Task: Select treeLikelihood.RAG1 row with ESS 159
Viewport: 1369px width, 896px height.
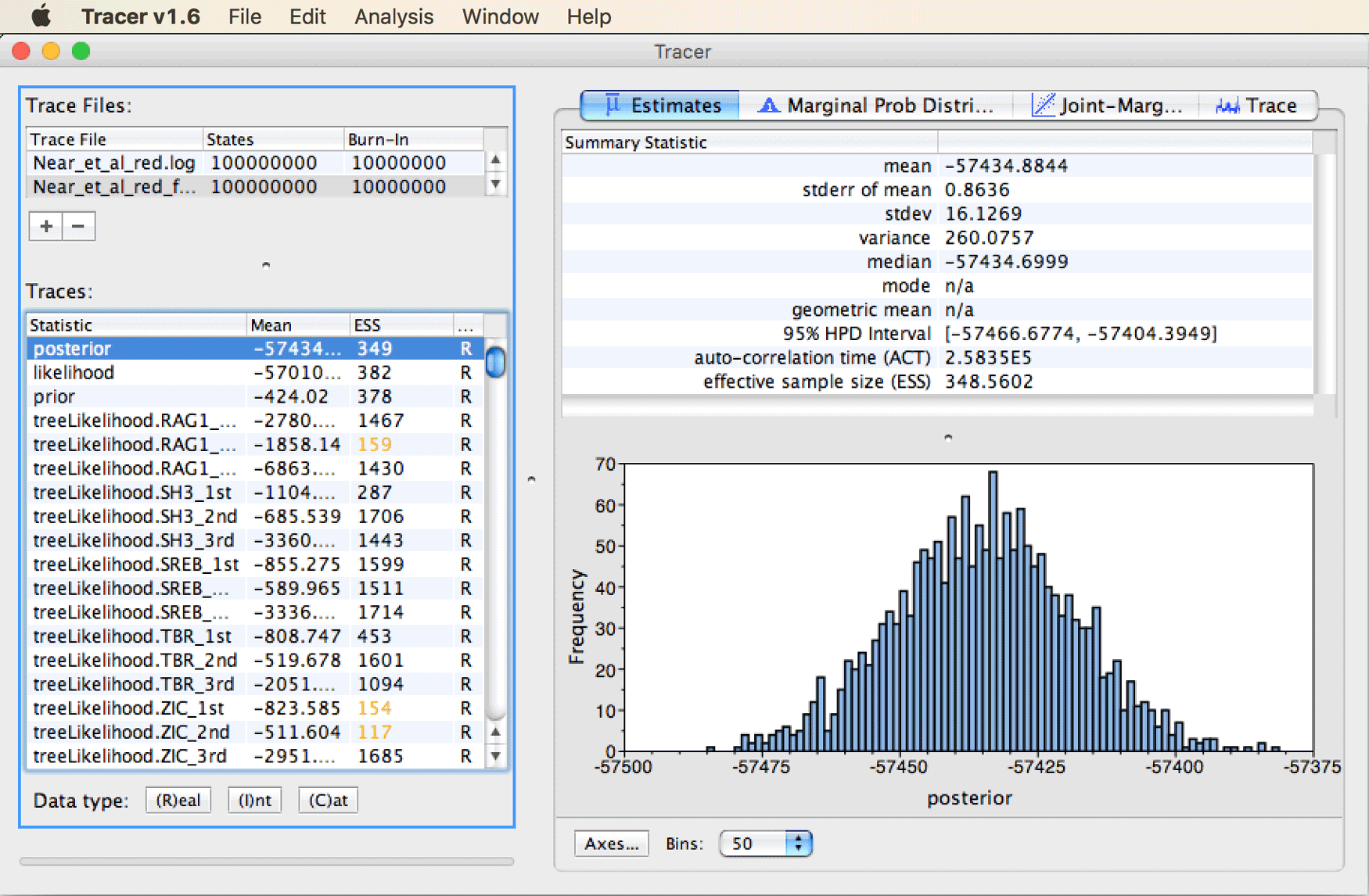Action: click(x=255, y=445)
